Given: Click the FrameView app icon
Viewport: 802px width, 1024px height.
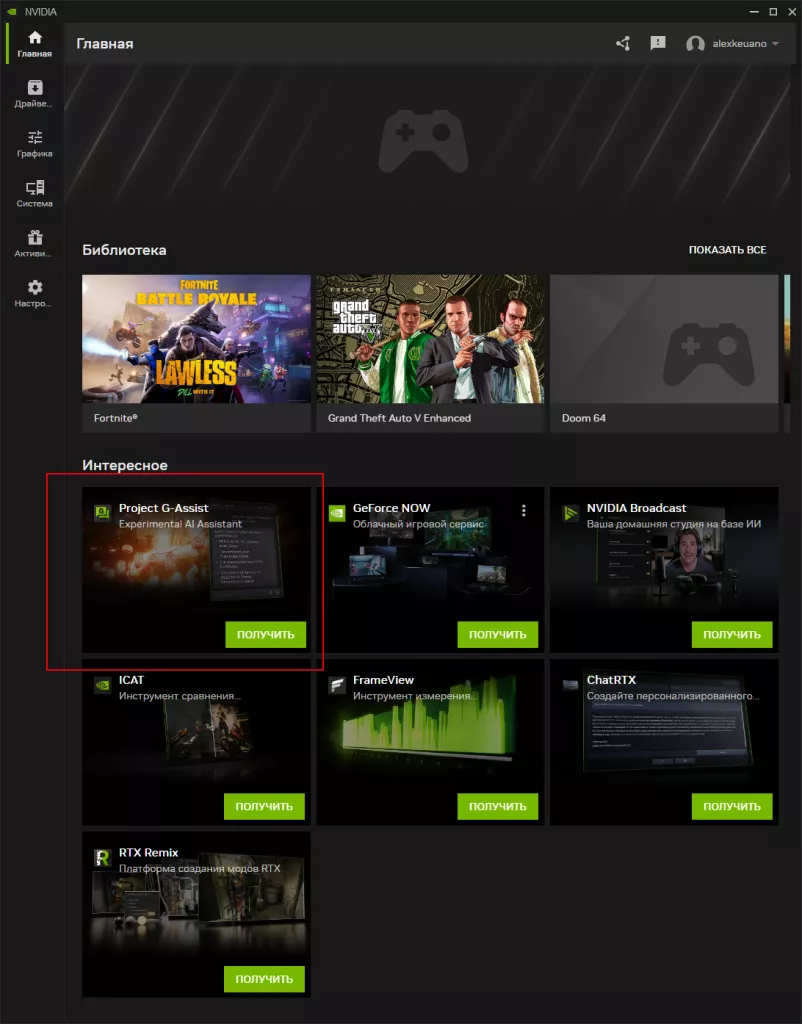Looking at the screenshot, I should [x=336, y=685].
